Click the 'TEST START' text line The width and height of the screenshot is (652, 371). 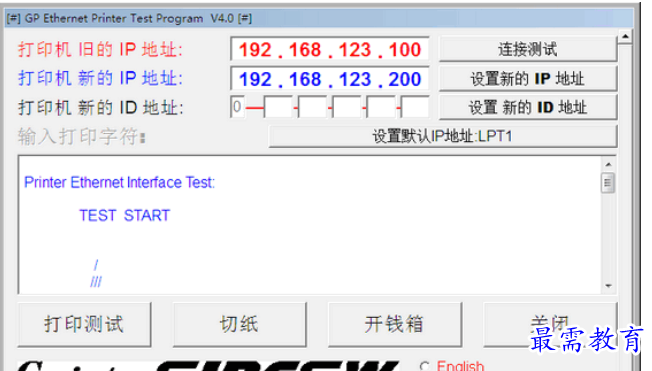tap(124, 215)
